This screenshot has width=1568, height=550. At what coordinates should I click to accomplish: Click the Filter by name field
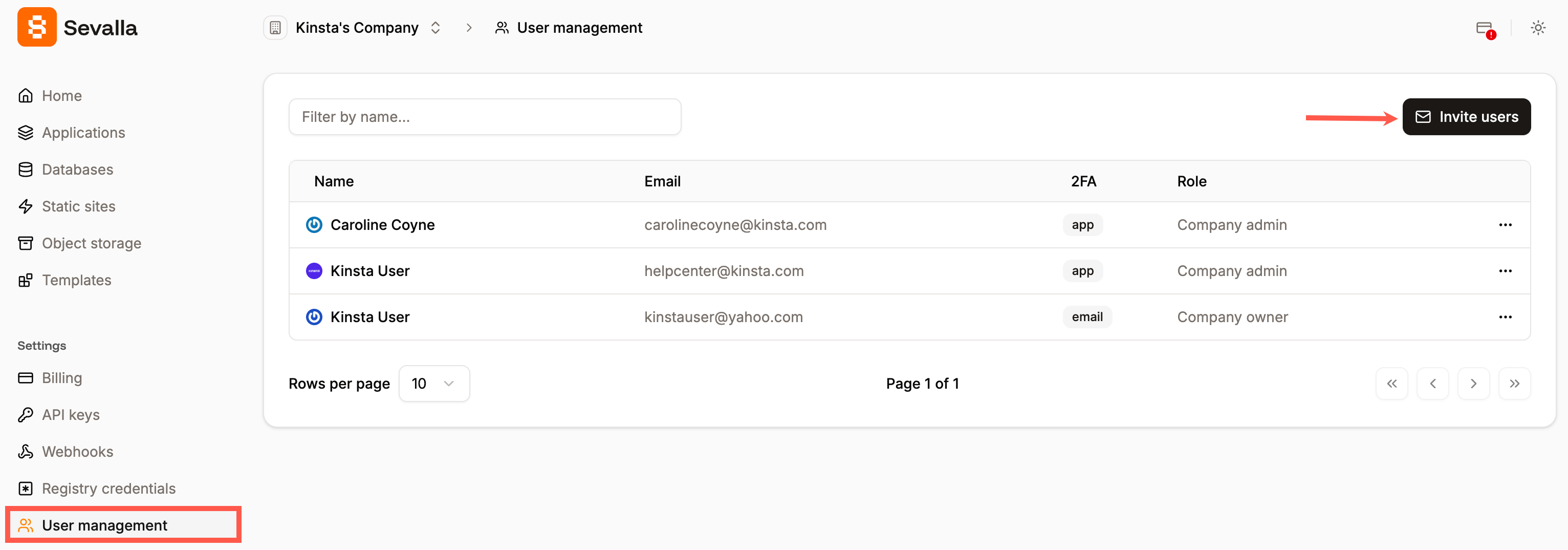485,116
